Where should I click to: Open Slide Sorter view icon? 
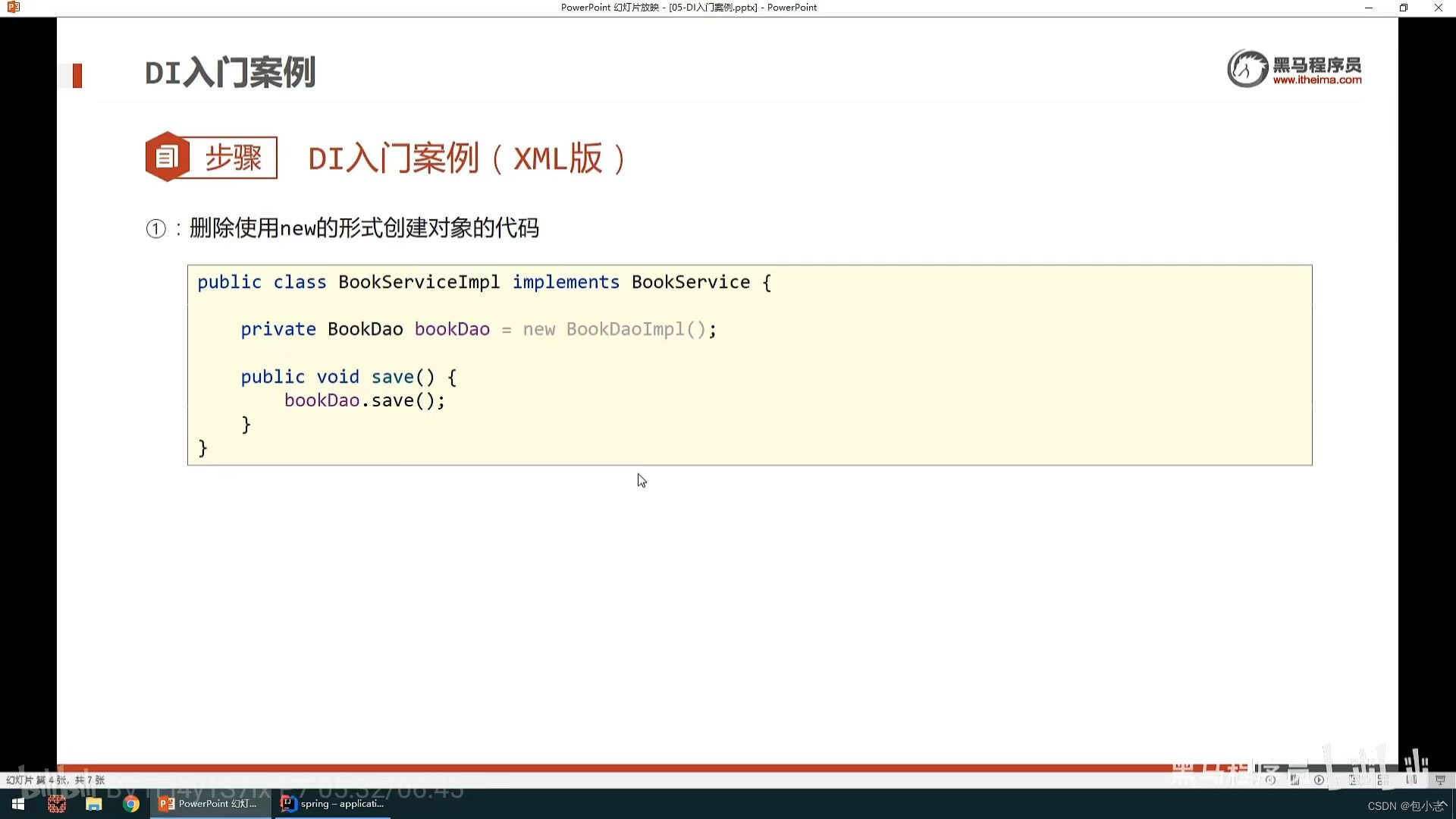tap(1383, 780)
